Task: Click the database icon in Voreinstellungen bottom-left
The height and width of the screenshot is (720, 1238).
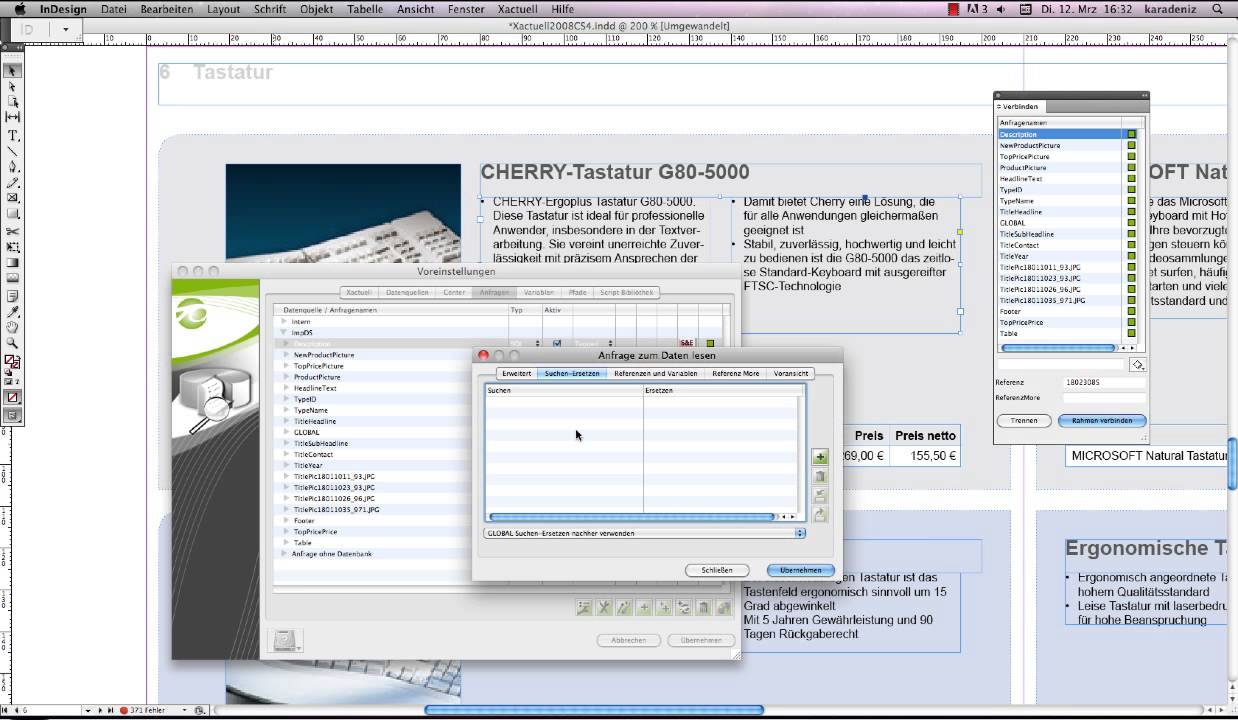Action: 284,639
